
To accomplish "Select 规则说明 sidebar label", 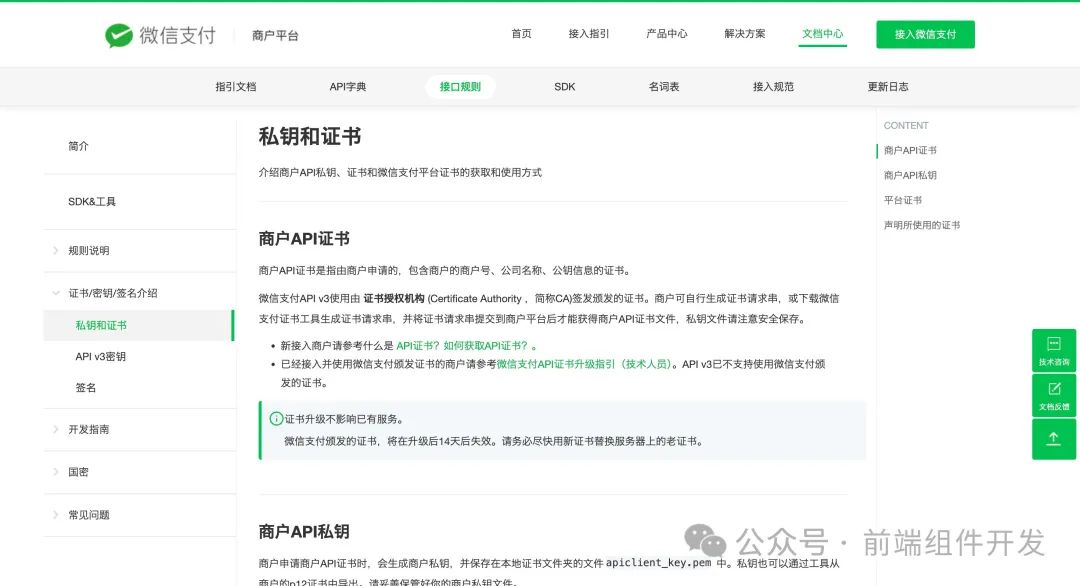I will tap(89, 251).
